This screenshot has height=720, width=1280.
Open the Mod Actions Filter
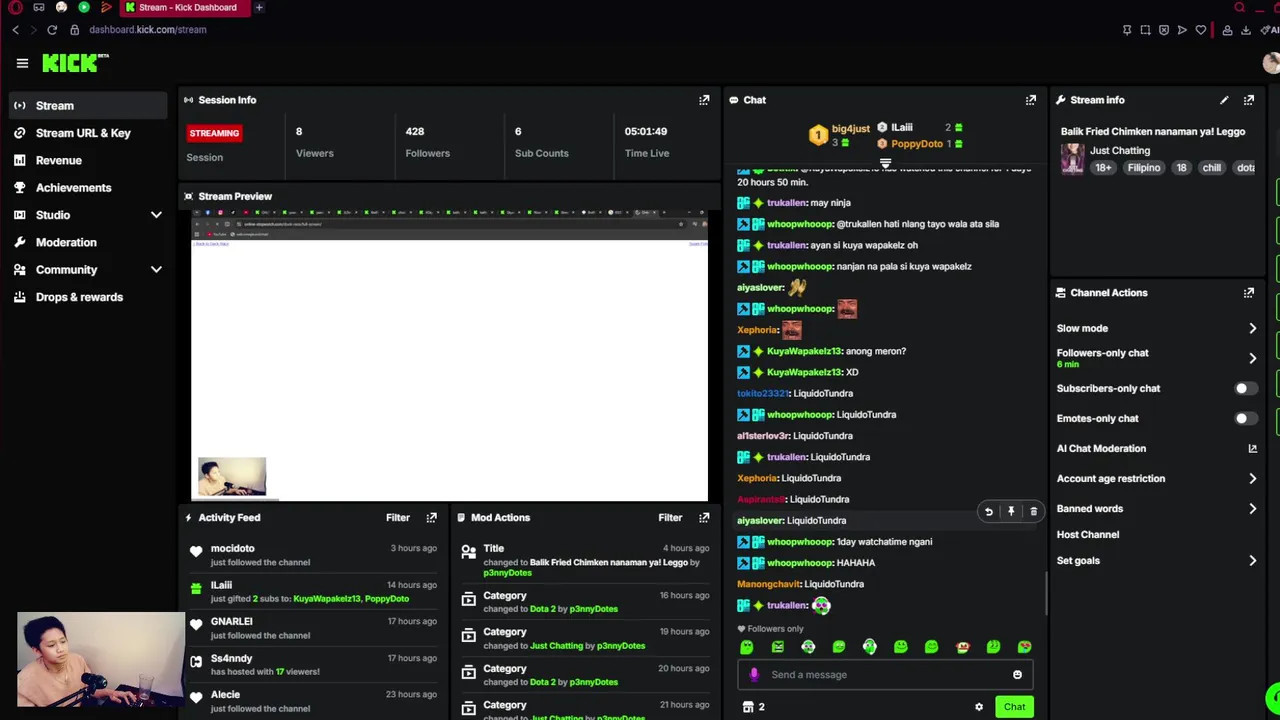670,518
